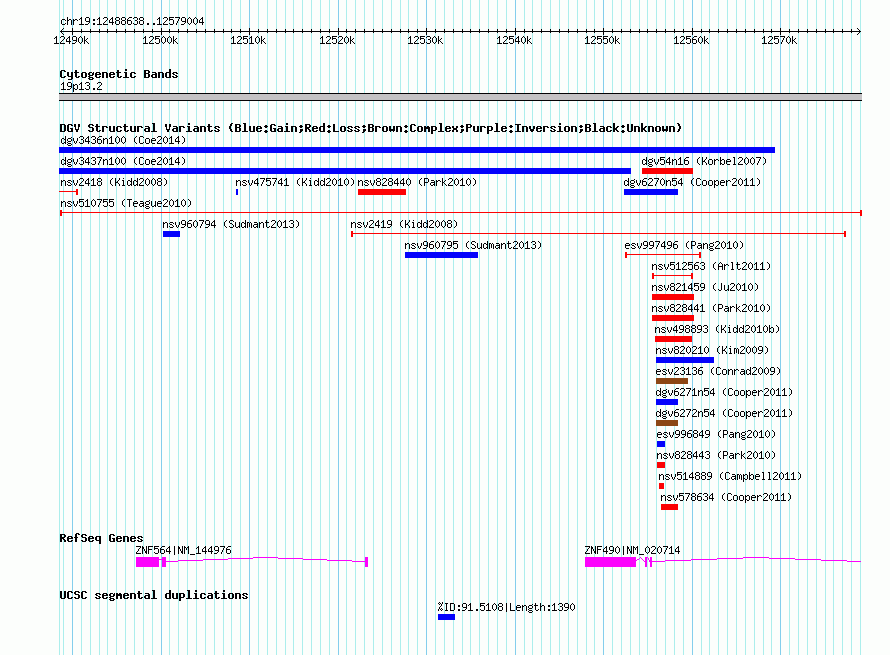Click the 12570k ruler position
Image resolution: width=890 pixels, height=655 pixels.
(x=779, y=40)
